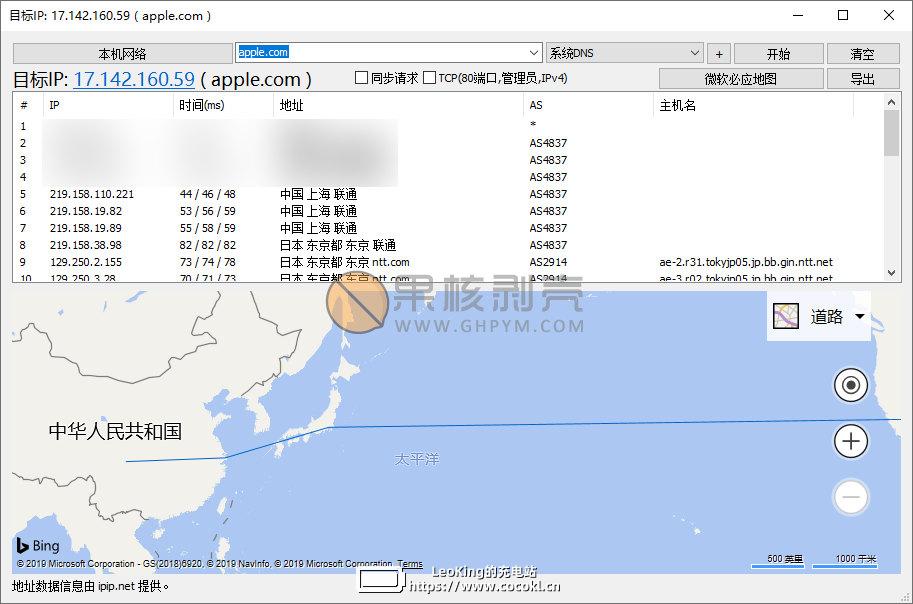Click the # column header
Screen dimensions: 913x604
28,105
